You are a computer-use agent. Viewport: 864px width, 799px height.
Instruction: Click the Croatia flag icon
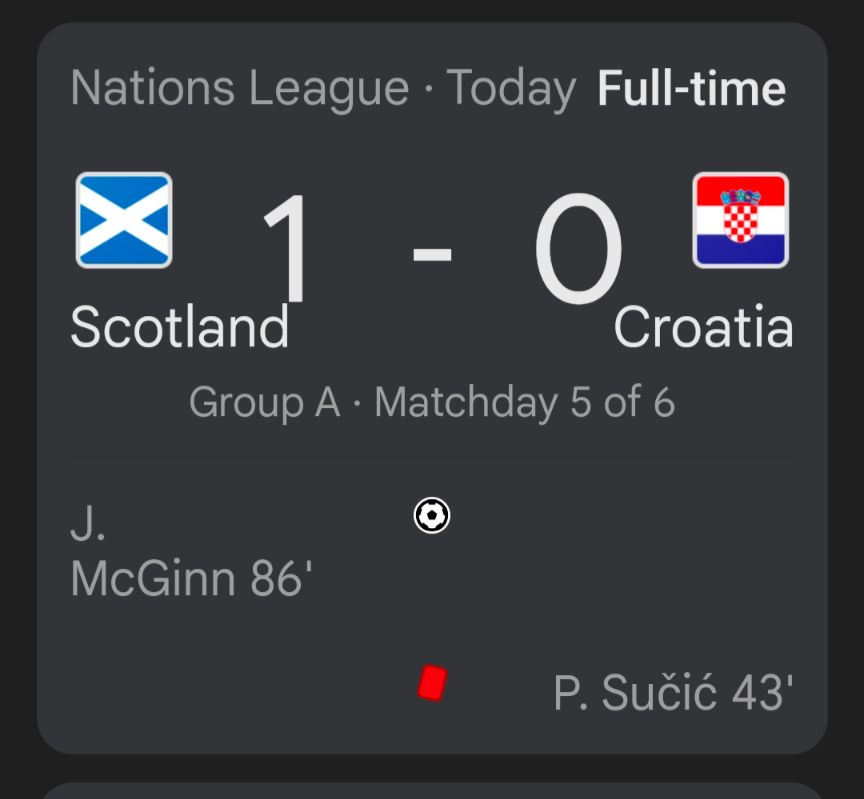[x=741, y=220]
